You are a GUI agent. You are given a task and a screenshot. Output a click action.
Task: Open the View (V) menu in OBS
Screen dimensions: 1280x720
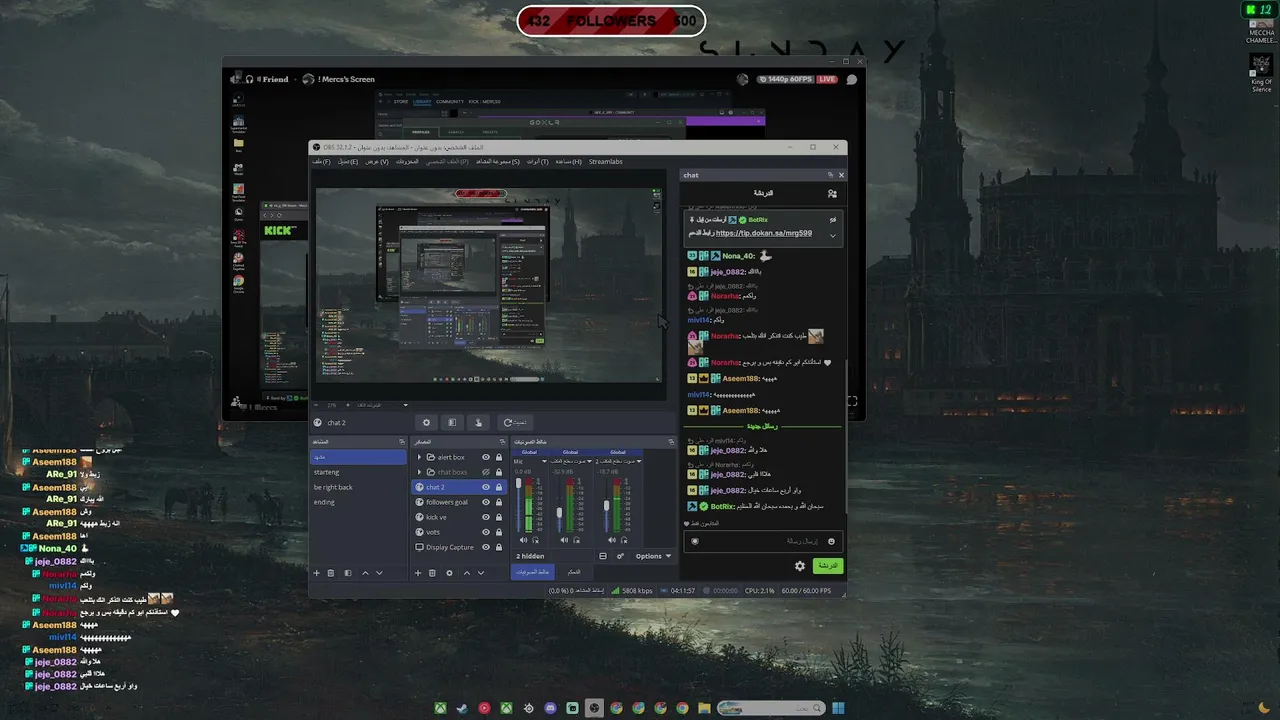[377, 162]
